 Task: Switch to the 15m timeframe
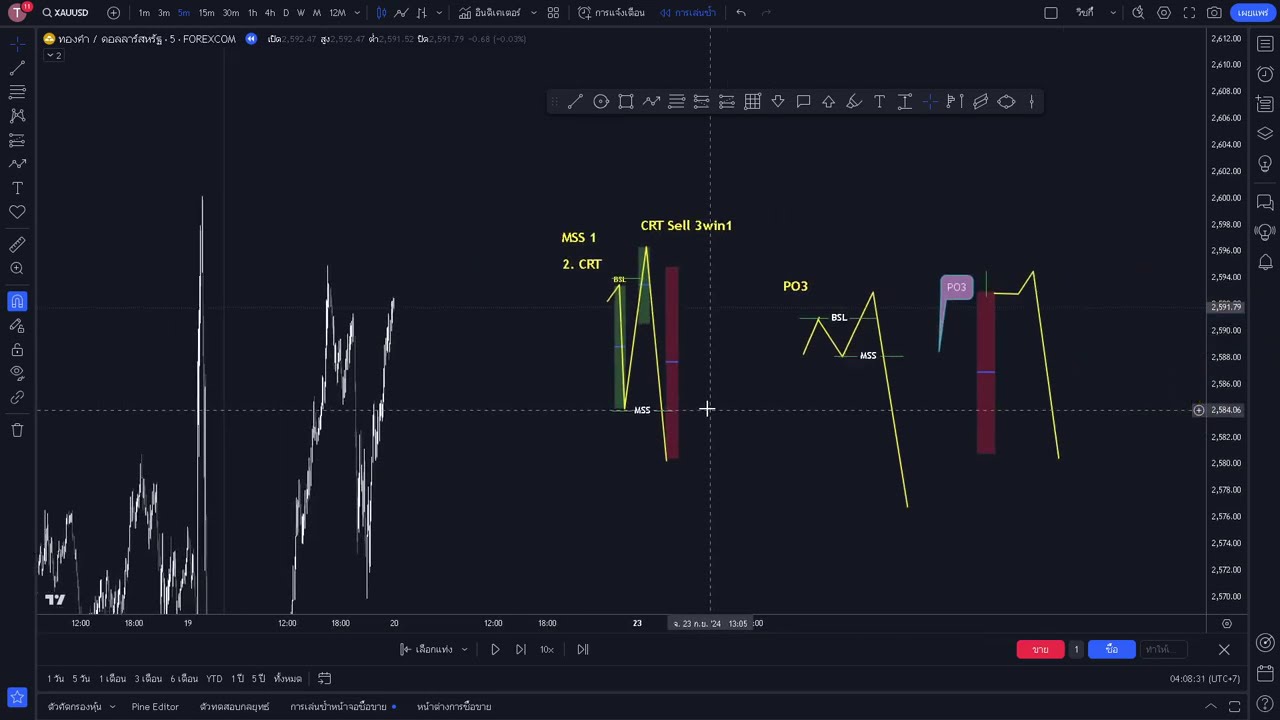(x=206, y=13)
